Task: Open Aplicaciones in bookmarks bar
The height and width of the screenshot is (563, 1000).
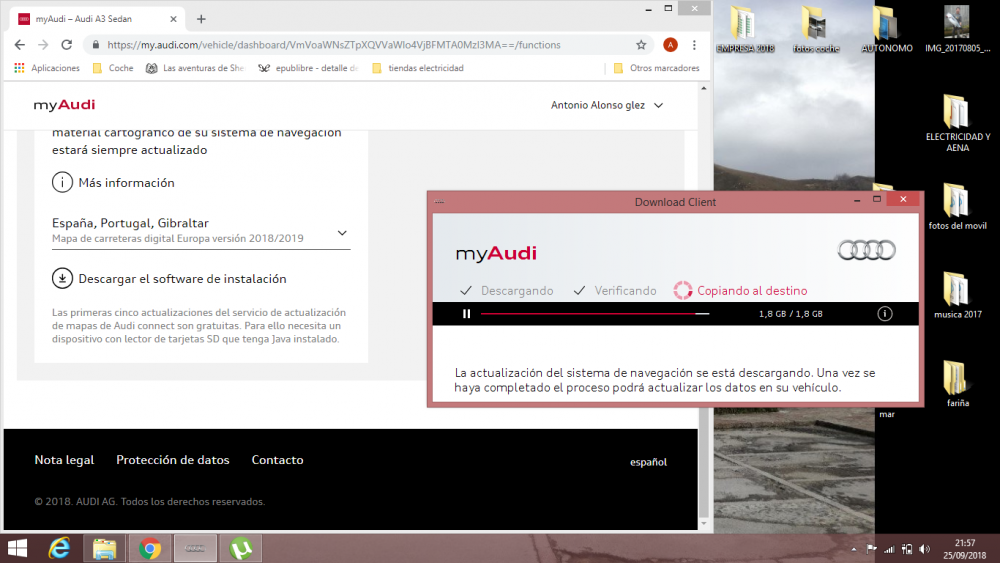Action: click(47, 68)
